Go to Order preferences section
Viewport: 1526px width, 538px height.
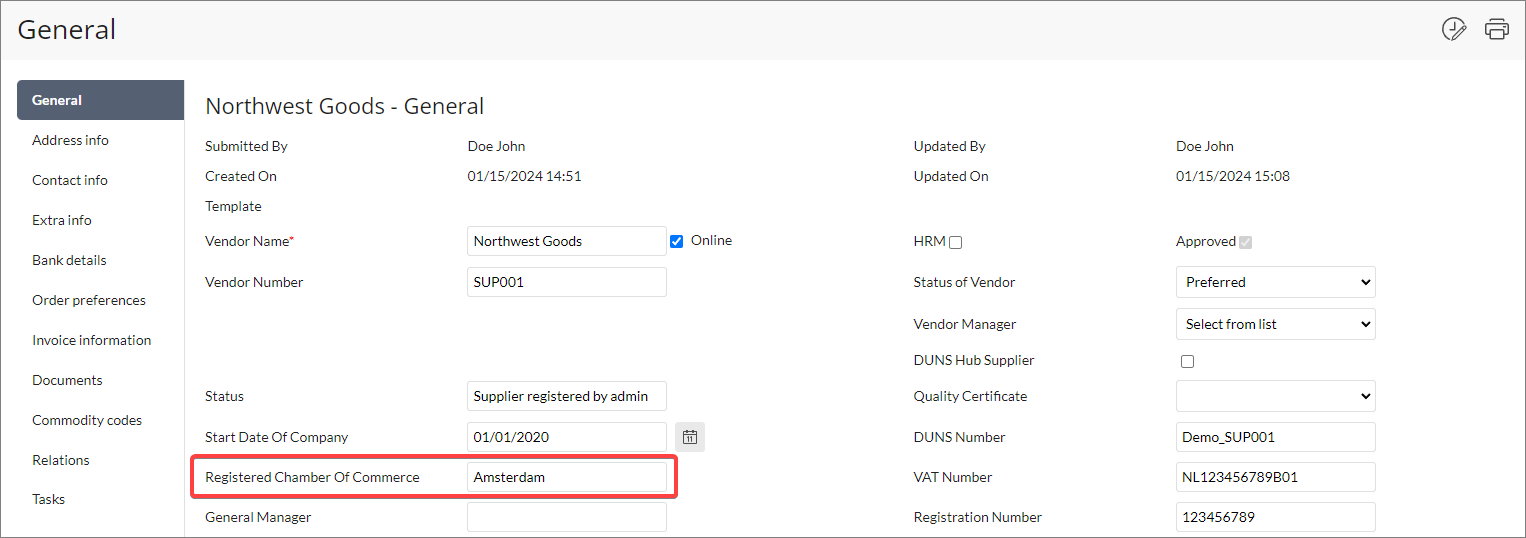[89, 300]
